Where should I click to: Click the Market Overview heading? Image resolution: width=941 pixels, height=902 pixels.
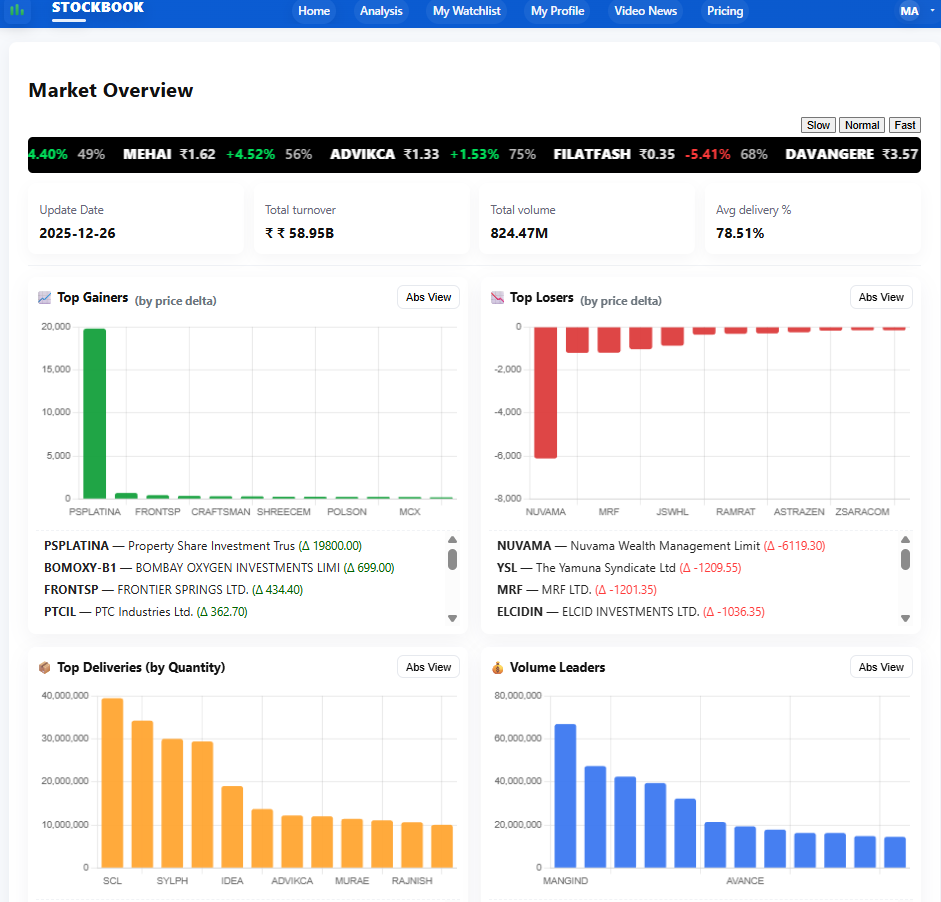[x=111, y=90]
